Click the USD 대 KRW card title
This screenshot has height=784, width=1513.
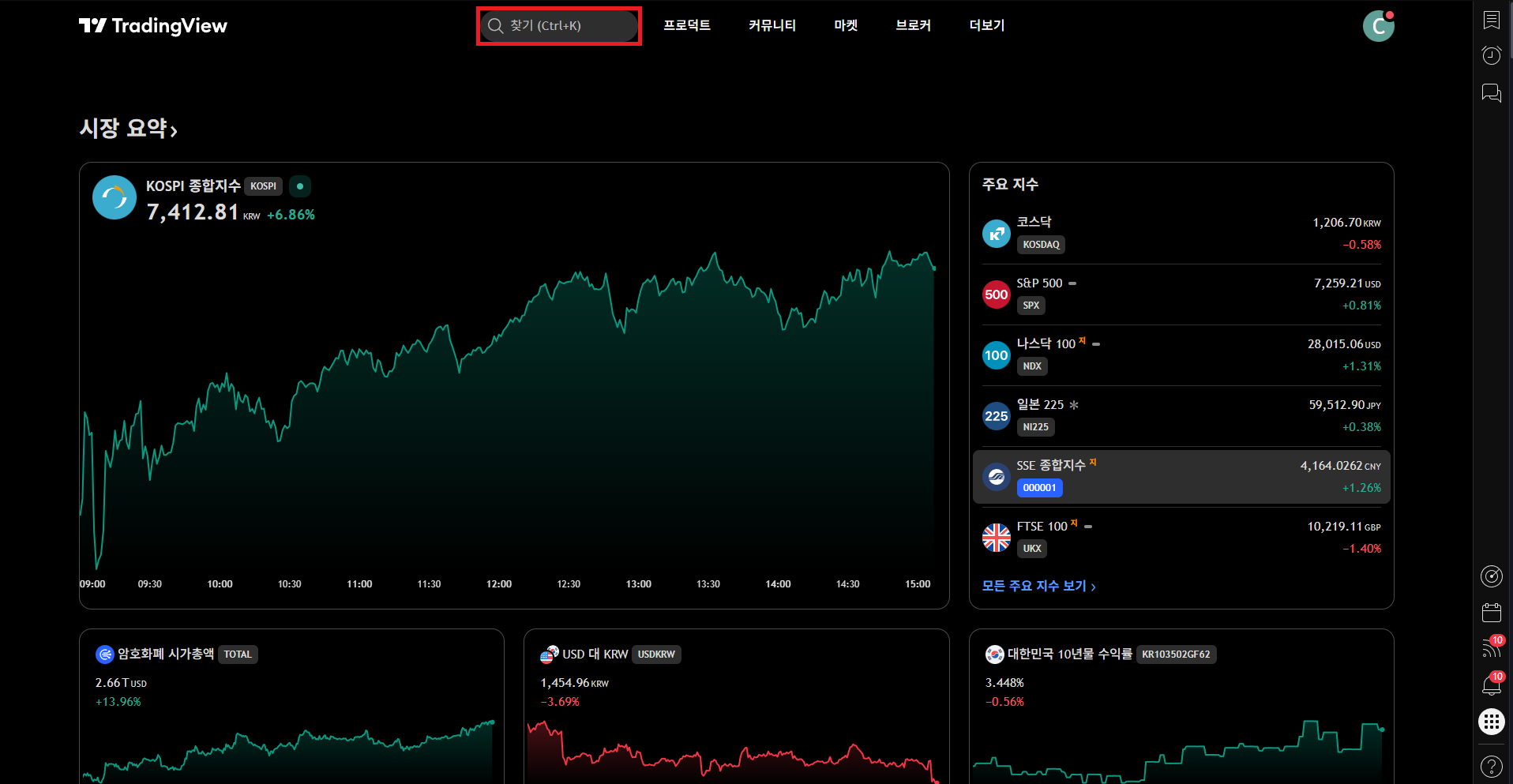click(595, 654)
